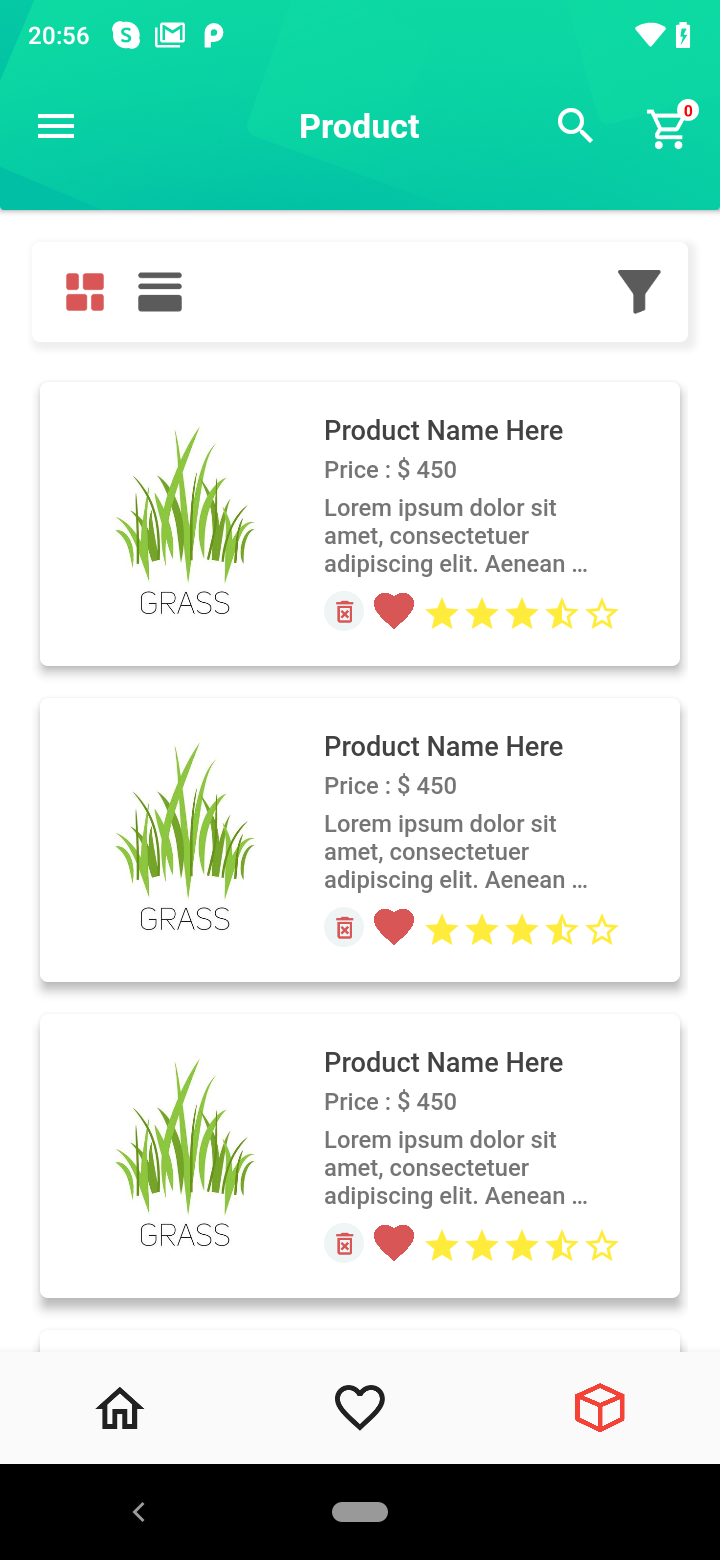Select the Products cube tab

(x=600, y=1408)
